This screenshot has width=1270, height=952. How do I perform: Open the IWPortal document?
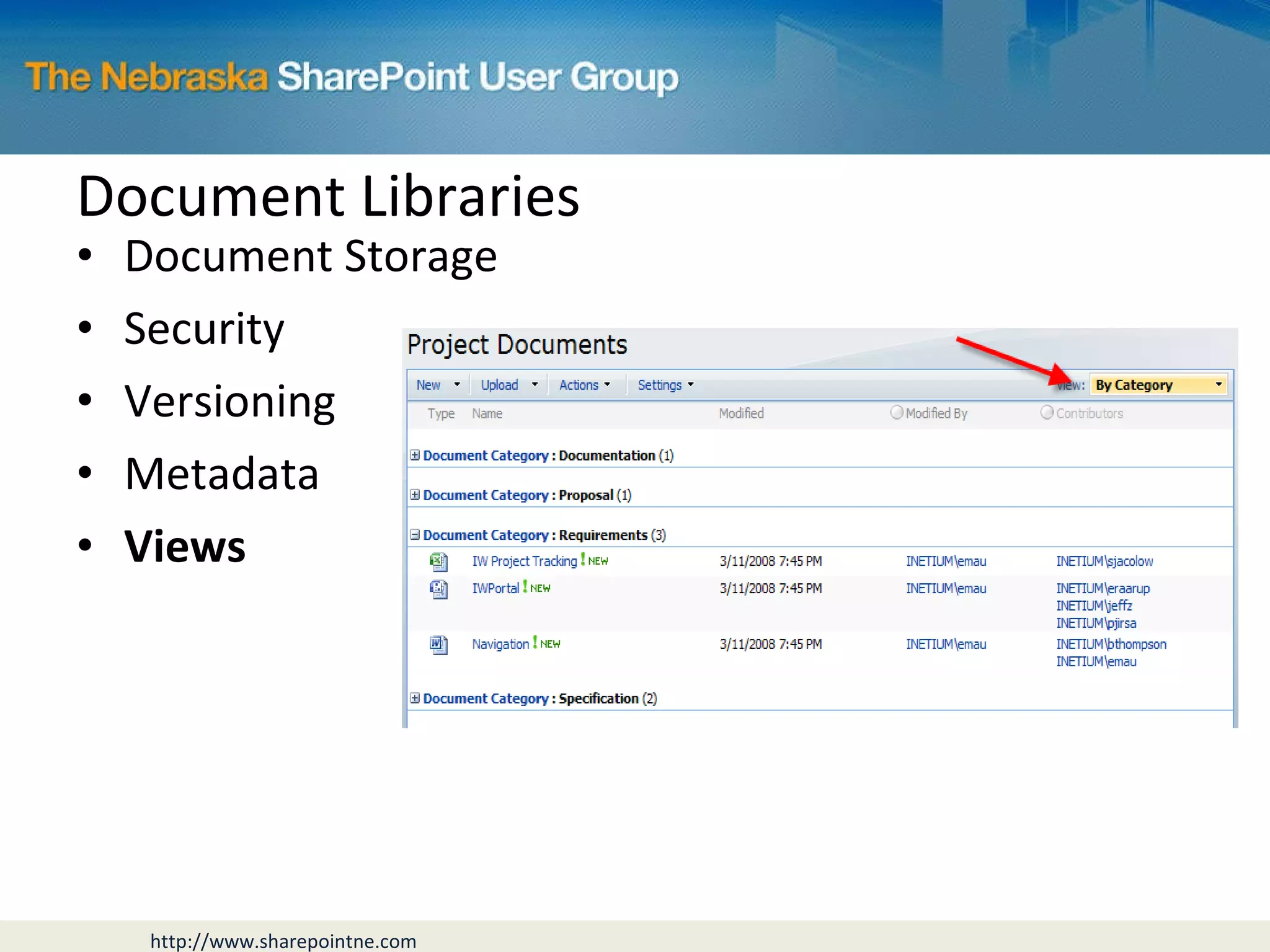click(495, 588)
